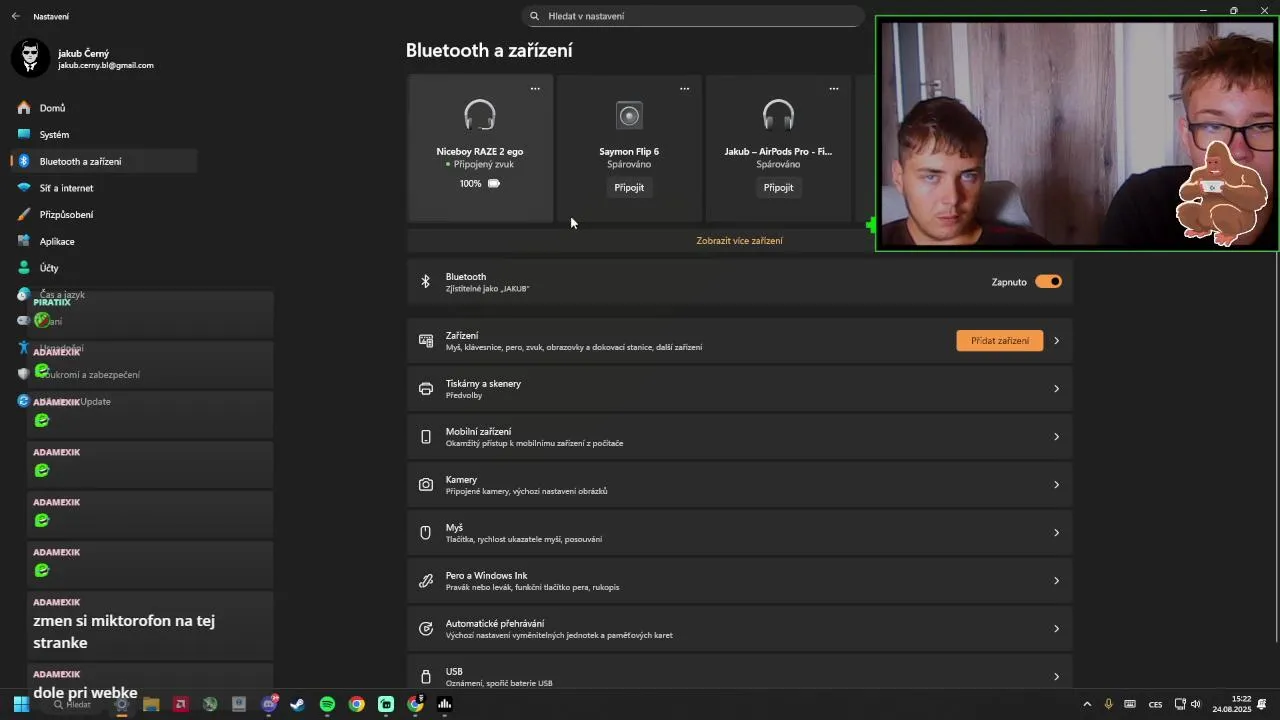The height and width of the screenshot is (720, 1280).
Task: Click the tray microphone icon
Action: (x=1108, y=705)
